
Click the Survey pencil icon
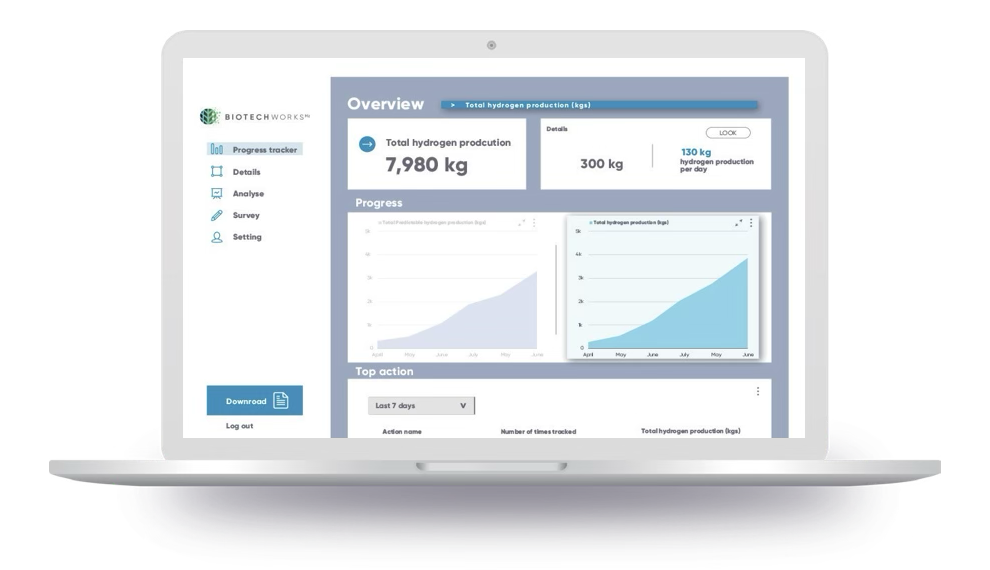click(216, 216)
